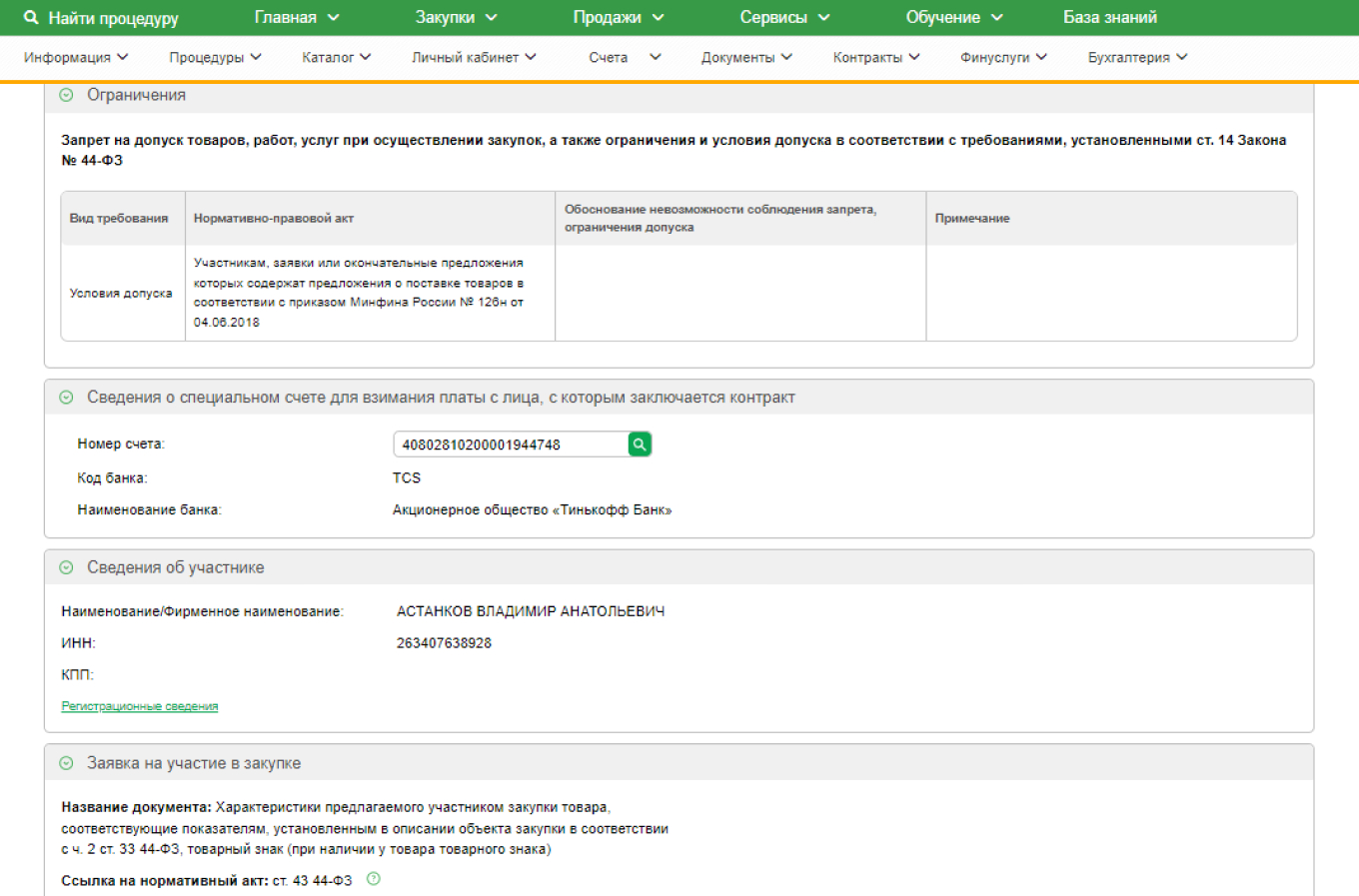
Task: Open the Регистрационные сведения link
Action: pyautogui.click(x=139, y=706)
